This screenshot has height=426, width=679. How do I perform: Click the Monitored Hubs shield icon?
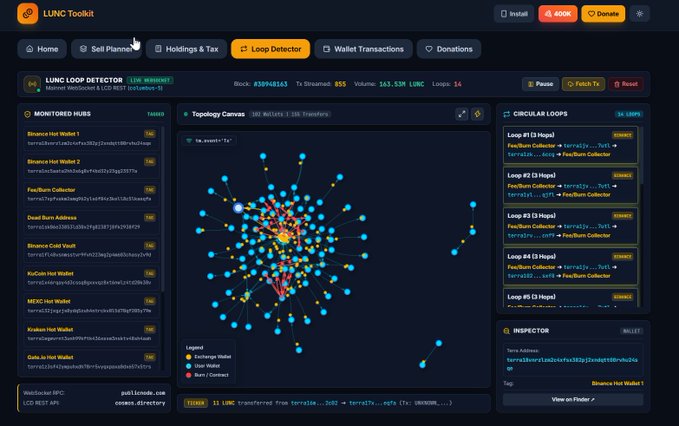(x=27, y=114)
